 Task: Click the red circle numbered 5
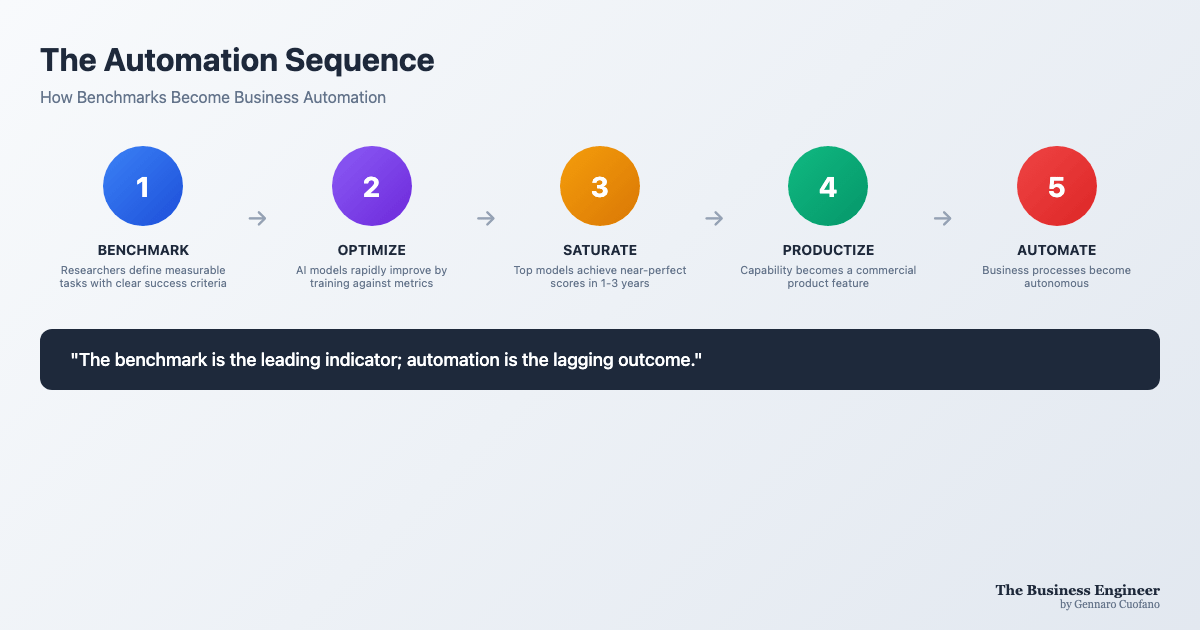1057,187
